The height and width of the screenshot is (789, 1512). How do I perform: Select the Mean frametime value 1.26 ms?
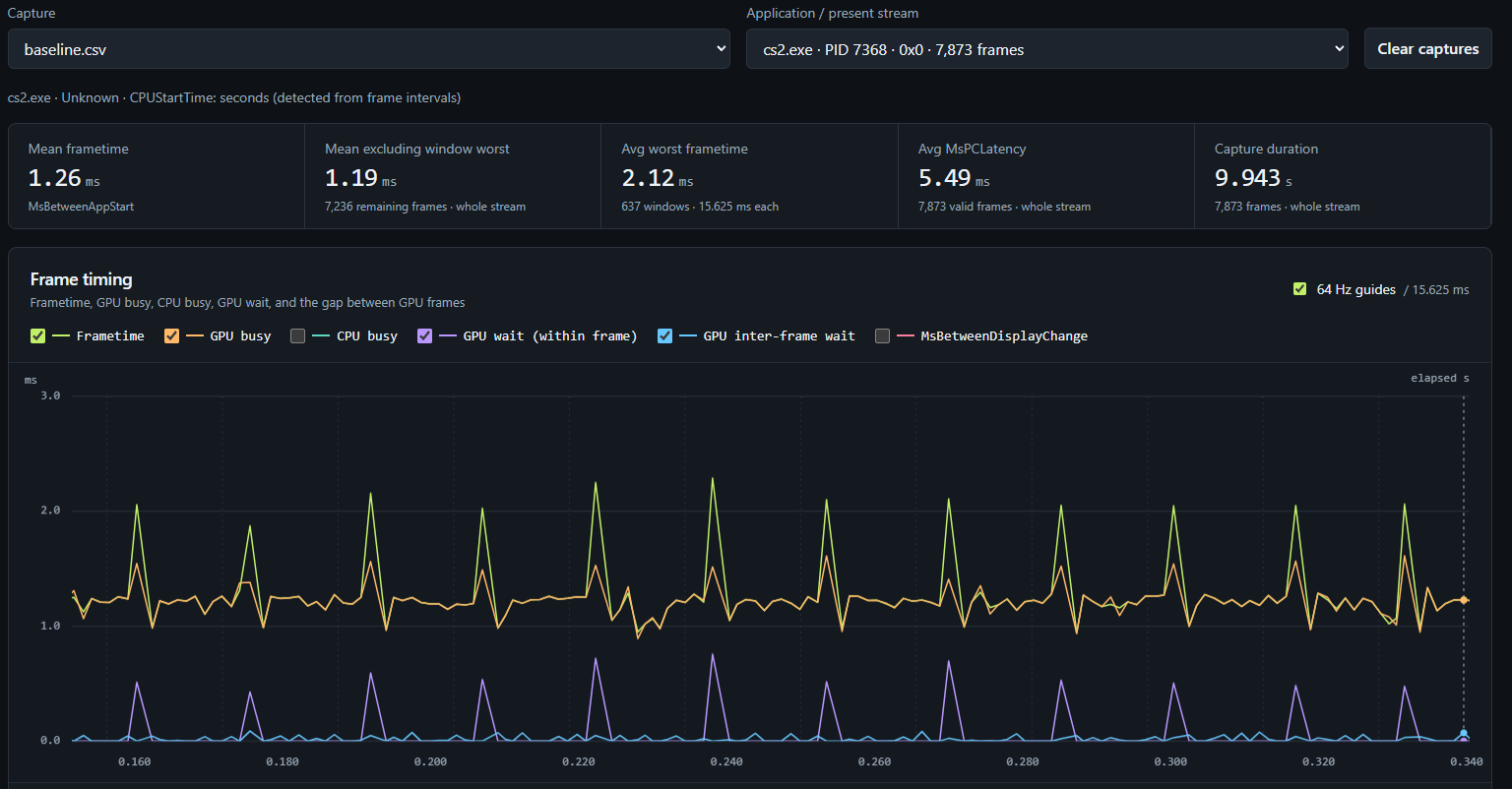coord(64,178)
